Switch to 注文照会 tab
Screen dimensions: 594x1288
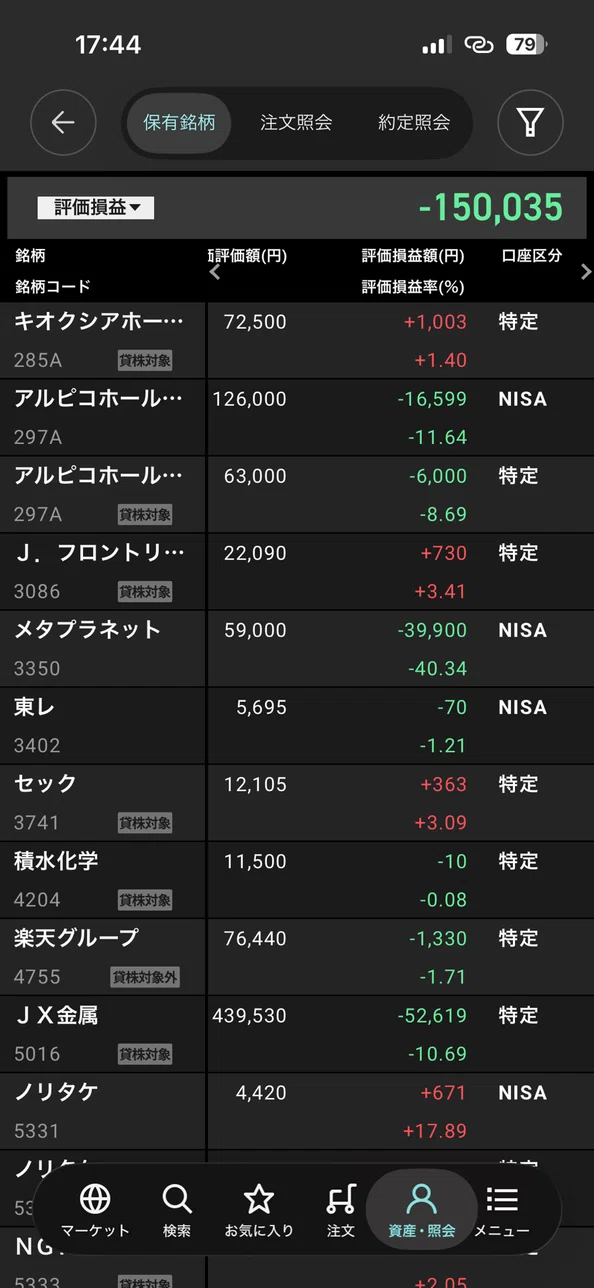(296, 123)
